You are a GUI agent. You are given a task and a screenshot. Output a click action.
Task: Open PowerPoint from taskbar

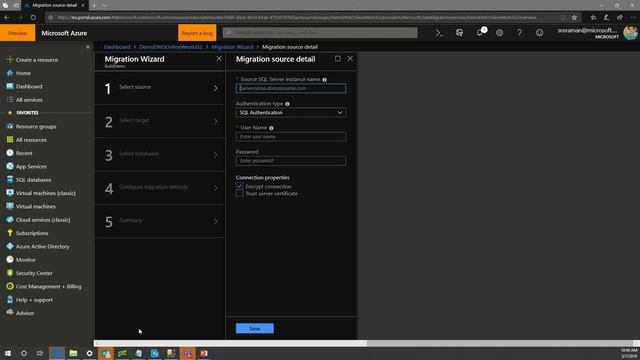coord(204,353)
